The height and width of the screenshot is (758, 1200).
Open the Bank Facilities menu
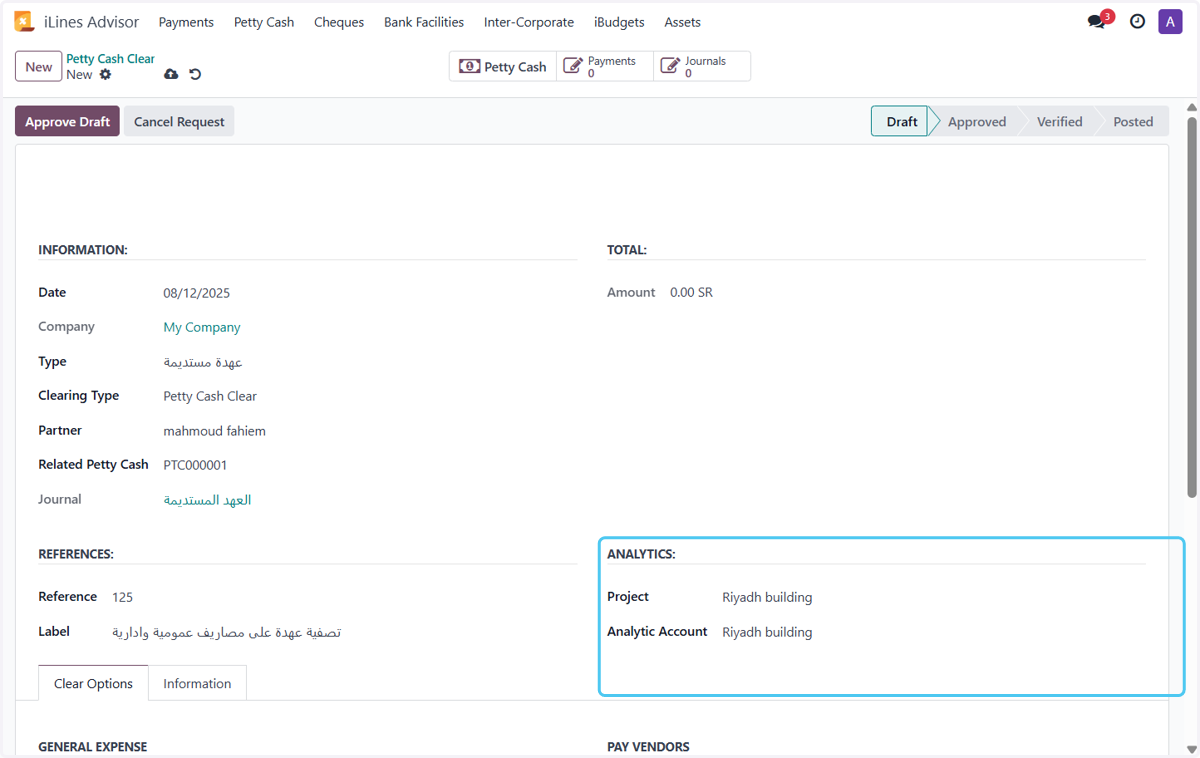(x=424, y=22)
